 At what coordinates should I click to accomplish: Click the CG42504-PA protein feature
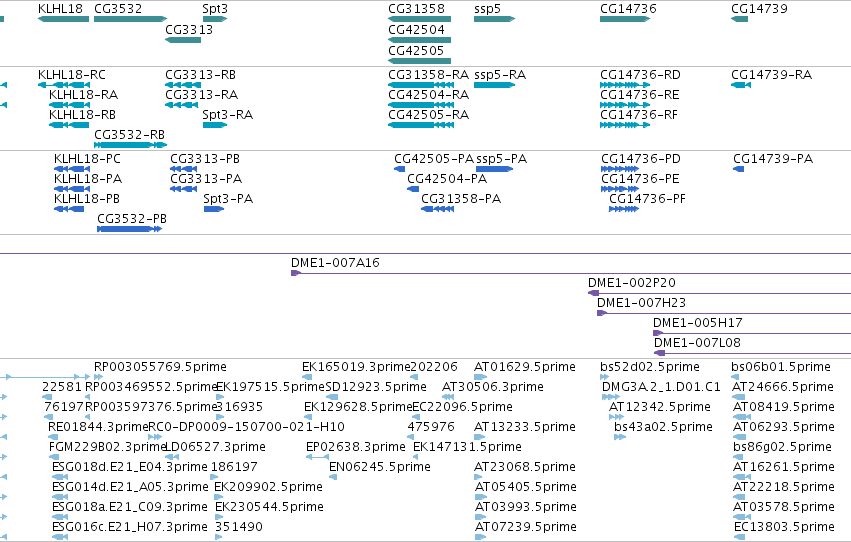(x=413, y=189)
